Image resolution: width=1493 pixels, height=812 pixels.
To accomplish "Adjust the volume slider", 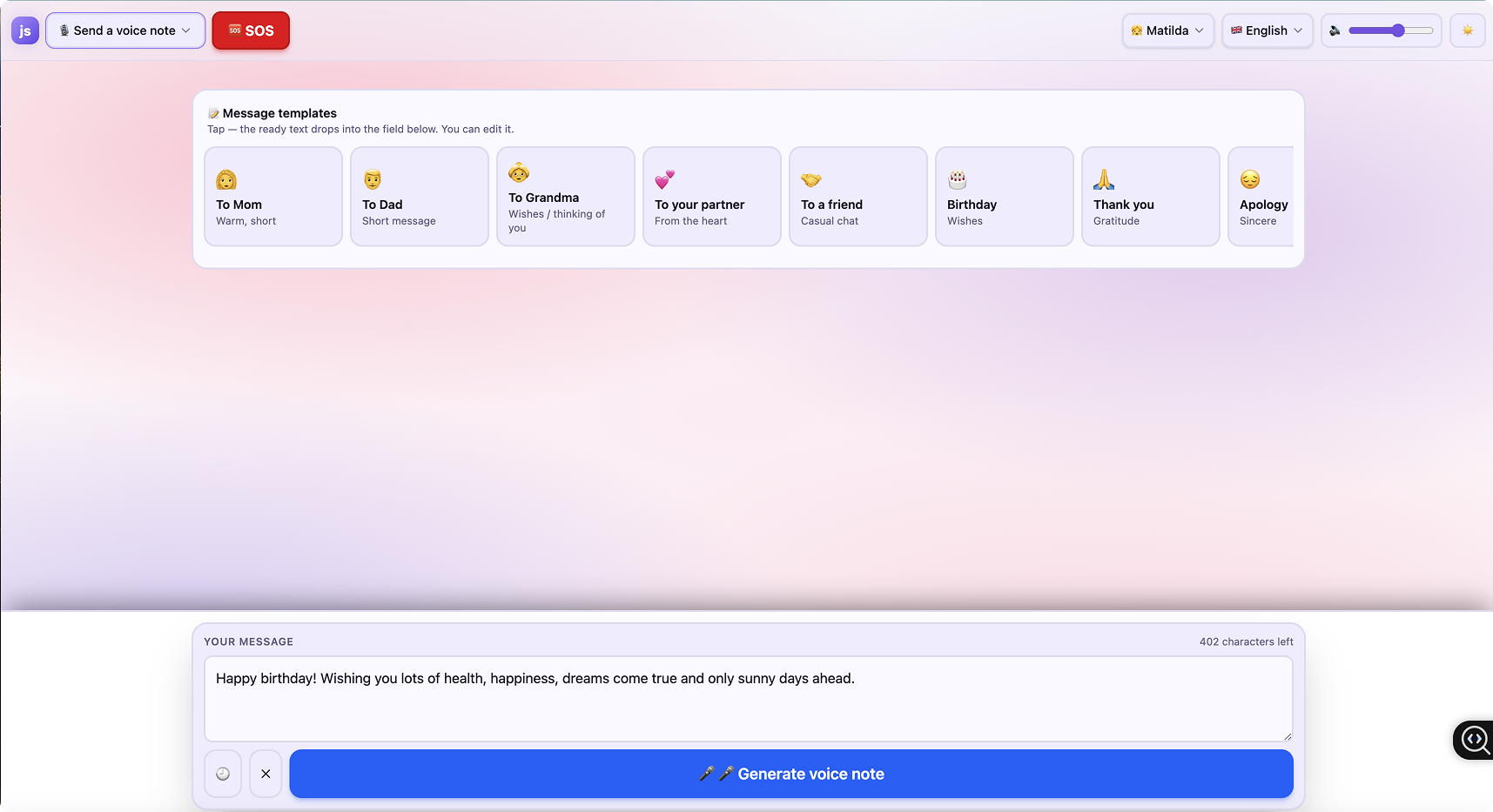I will pyautogui.click(x=1390, y=30).
